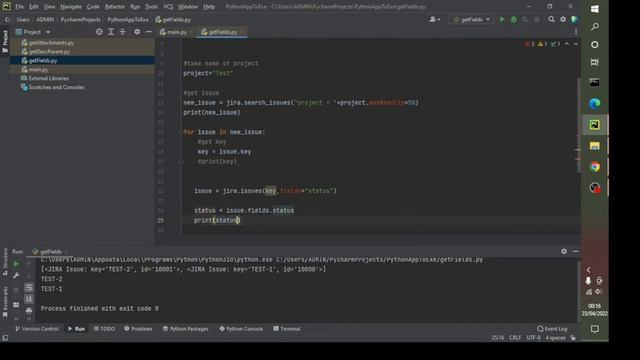Image resolution: width=640 pixels, height=360 pixels.
Task: Open Google Chrome from the taskbar
Action: [595, 167]
